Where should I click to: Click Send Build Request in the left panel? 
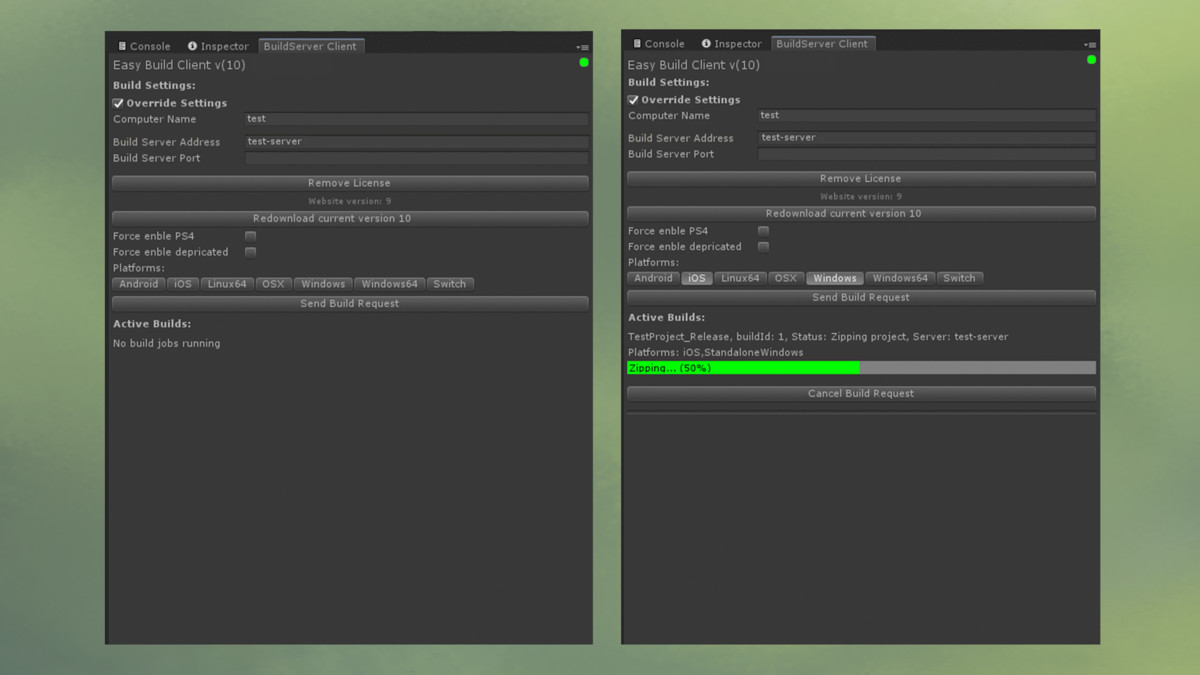(349, 303)
